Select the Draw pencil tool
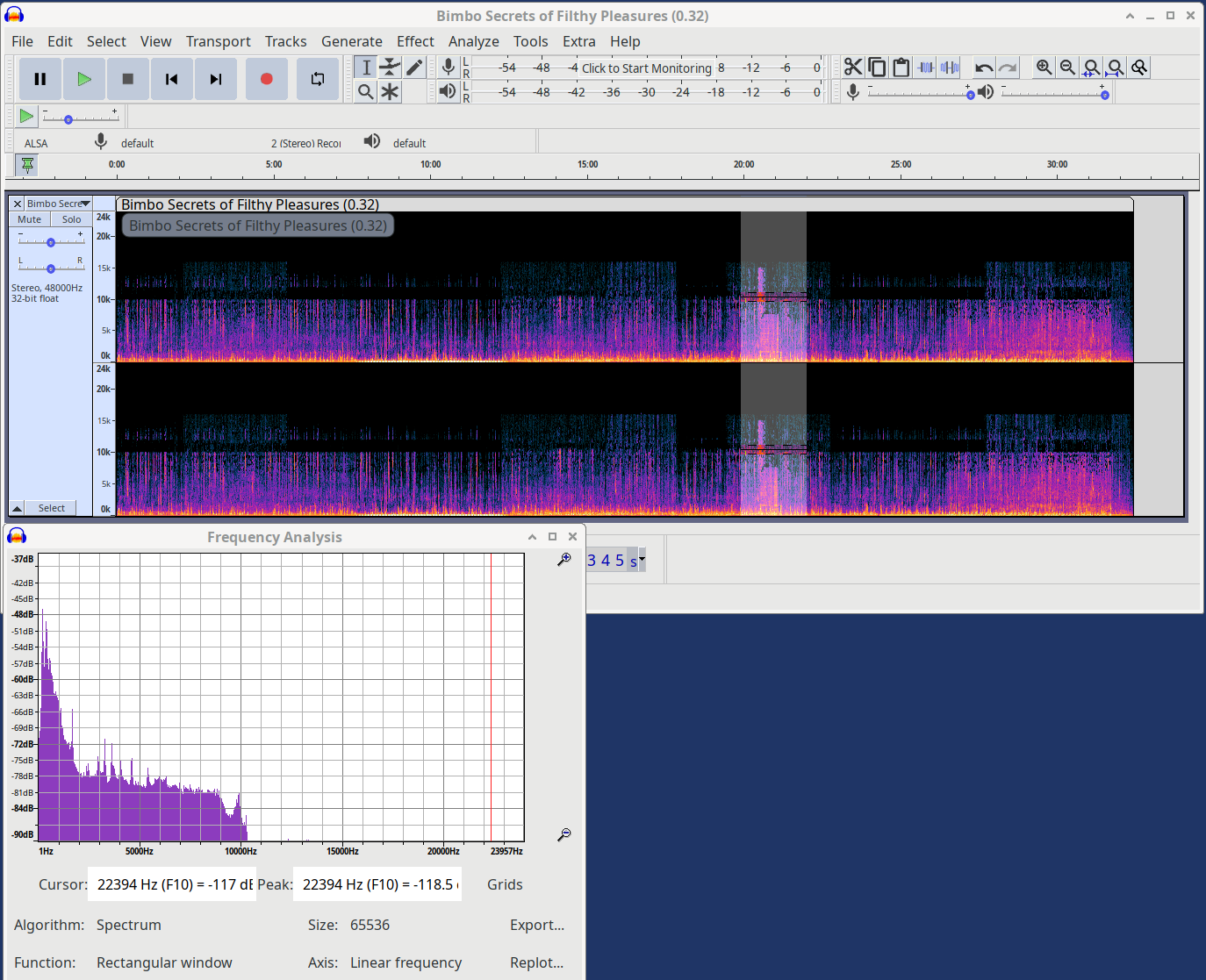 coord(414,68)
